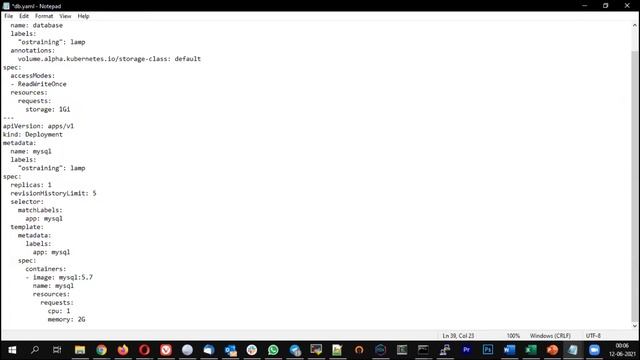640x360 pixels.
Task: Launch Firefox from taskbar
Action: coord(123,350)
